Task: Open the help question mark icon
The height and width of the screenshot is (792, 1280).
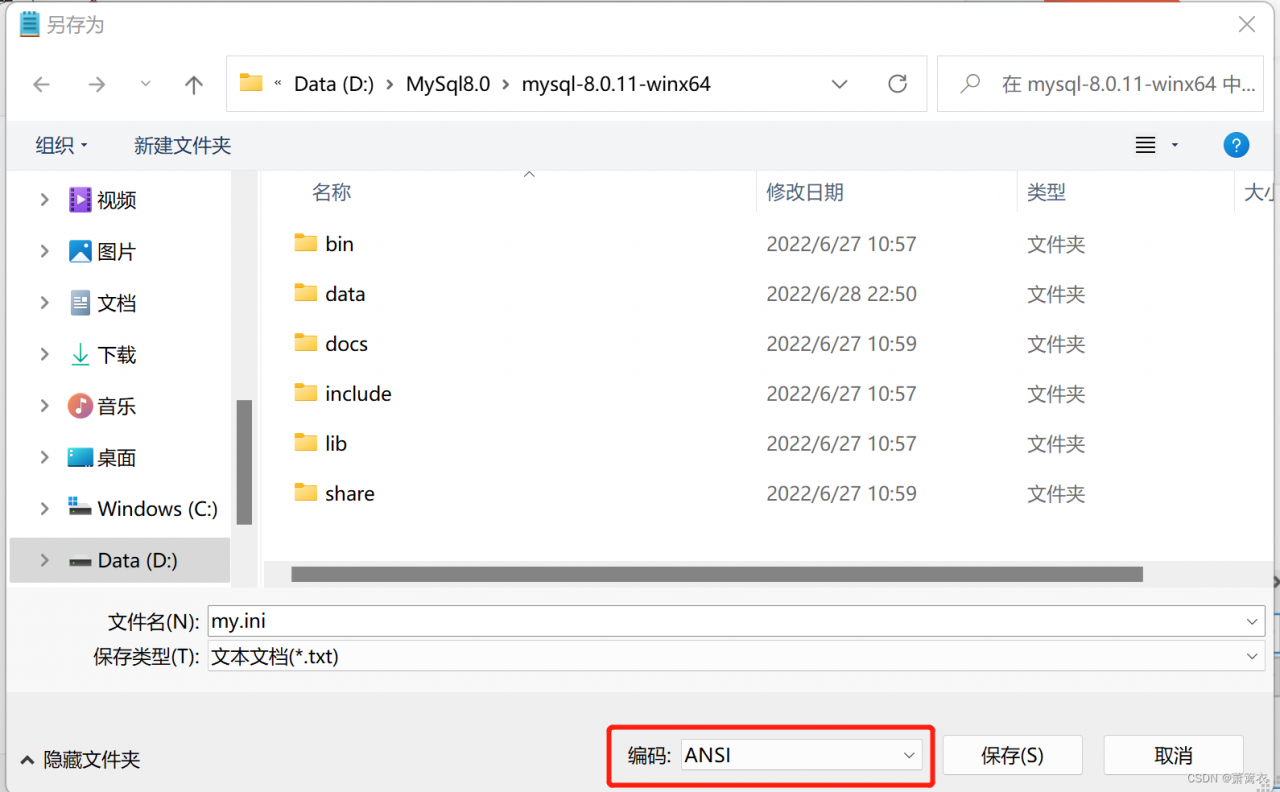Action: coord(1236,145)
